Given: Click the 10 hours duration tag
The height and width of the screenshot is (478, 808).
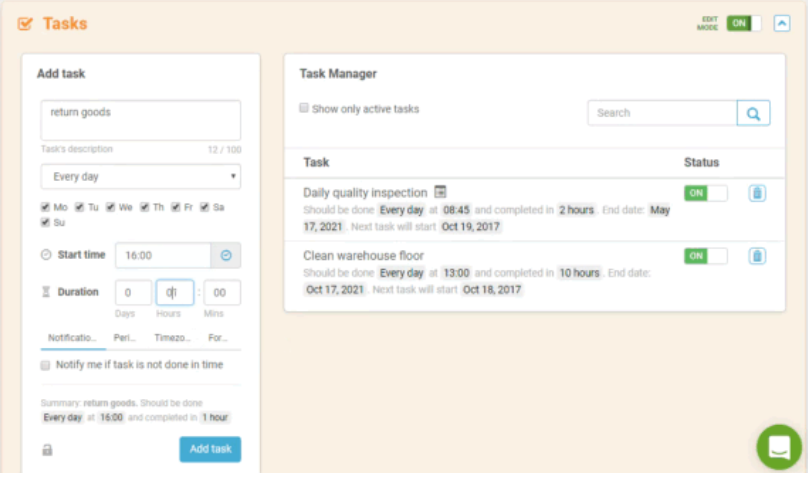Looking at the screenshot, I should (580, 273).
